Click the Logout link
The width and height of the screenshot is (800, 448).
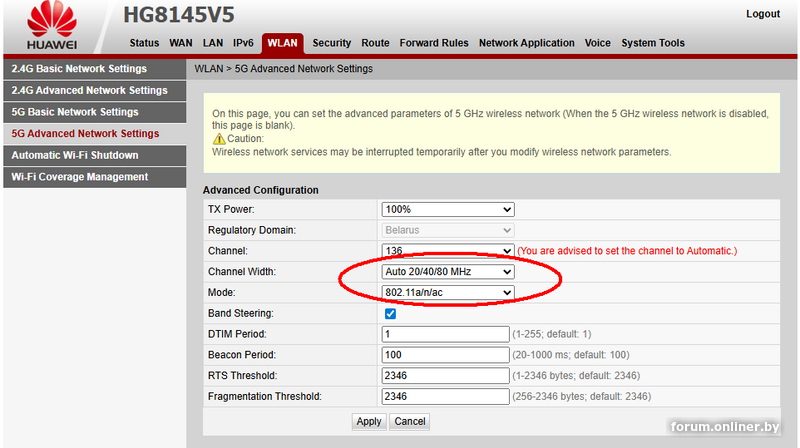tap(763, 14)
